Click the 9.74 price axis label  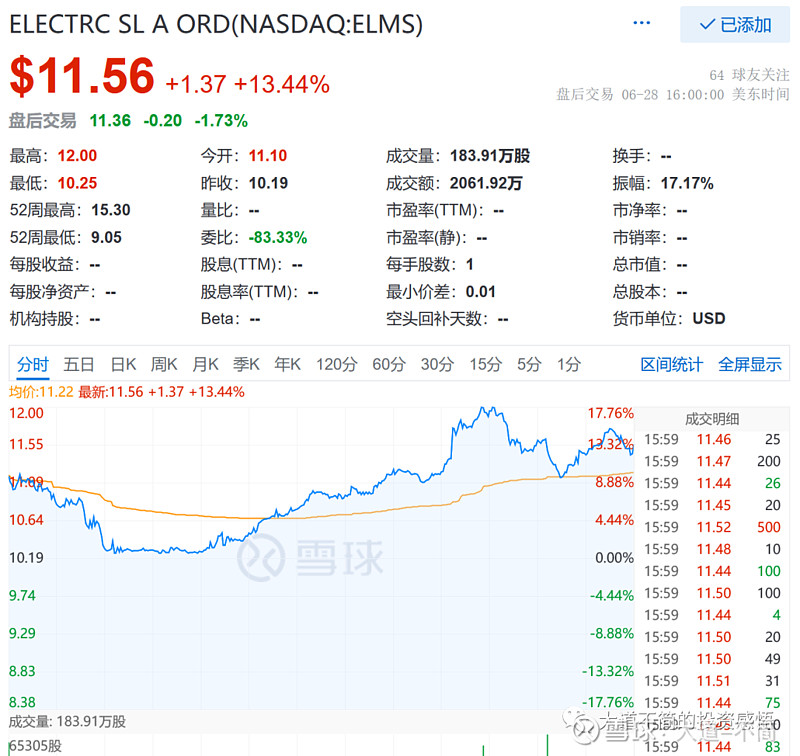pos(22,596)
